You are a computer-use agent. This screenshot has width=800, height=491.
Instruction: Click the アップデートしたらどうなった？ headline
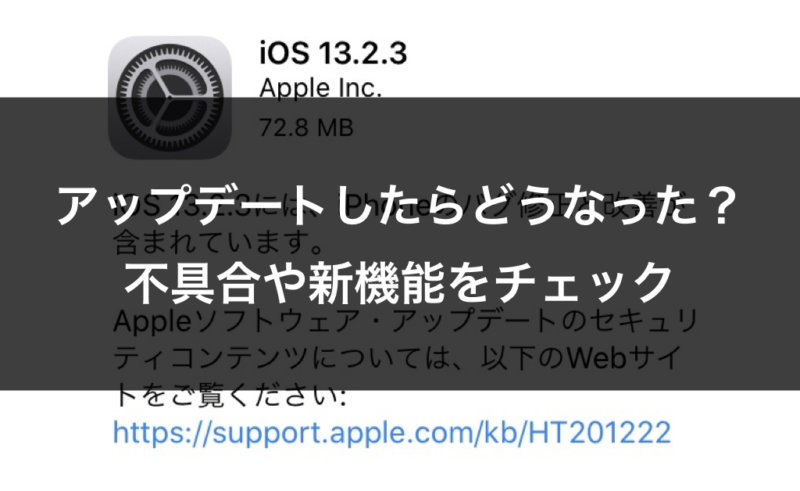coord(396,206)
